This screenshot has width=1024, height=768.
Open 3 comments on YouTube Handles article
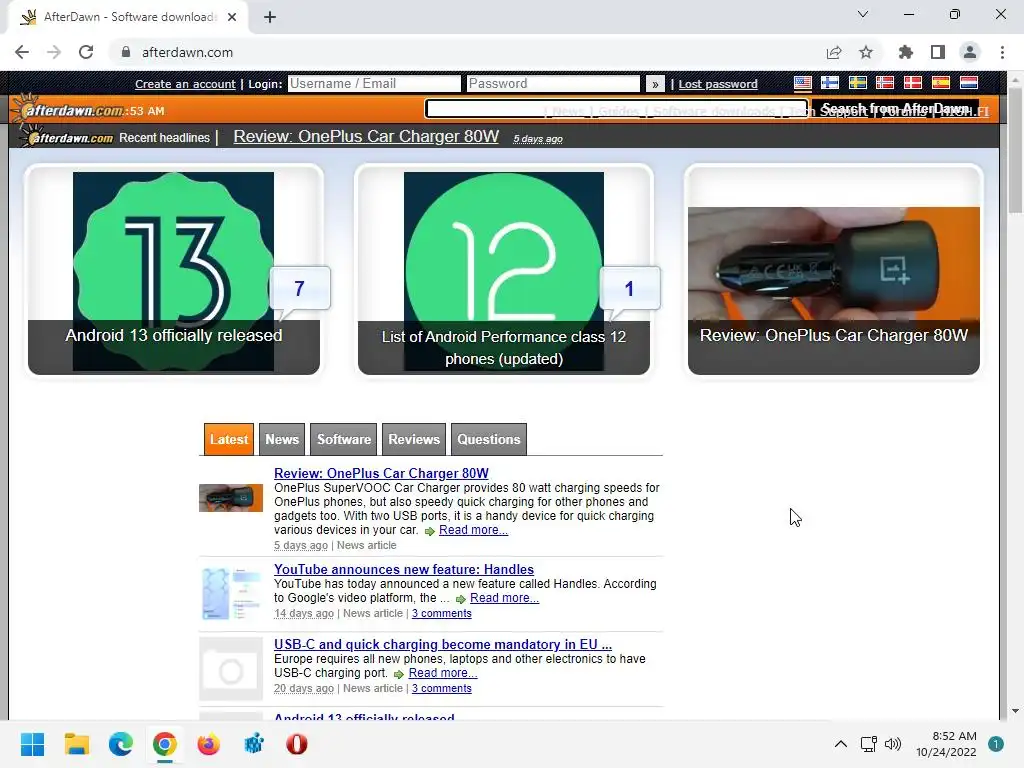[x=441, y=614]
